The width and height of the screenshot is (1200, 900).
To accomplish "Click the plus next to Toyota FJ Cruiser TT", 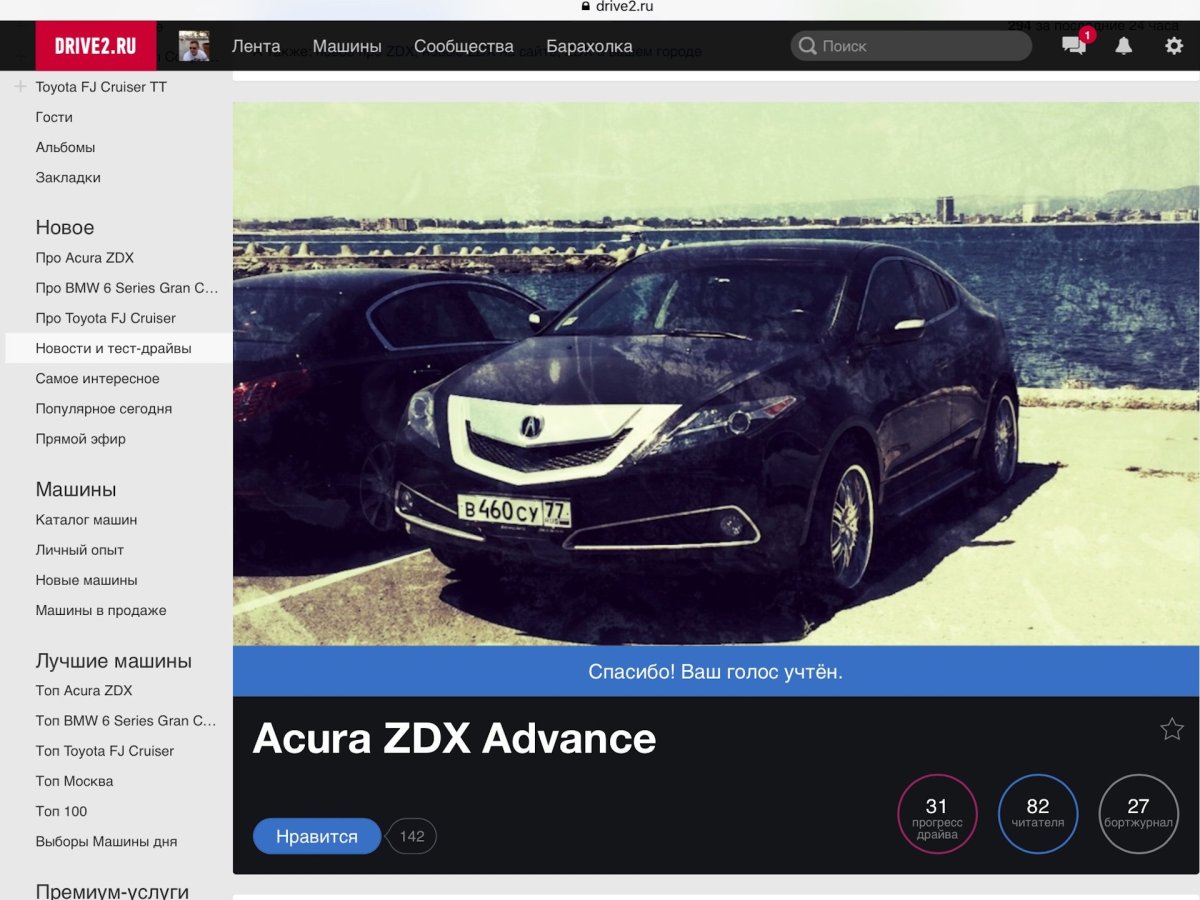I will (x=20, y=87).
